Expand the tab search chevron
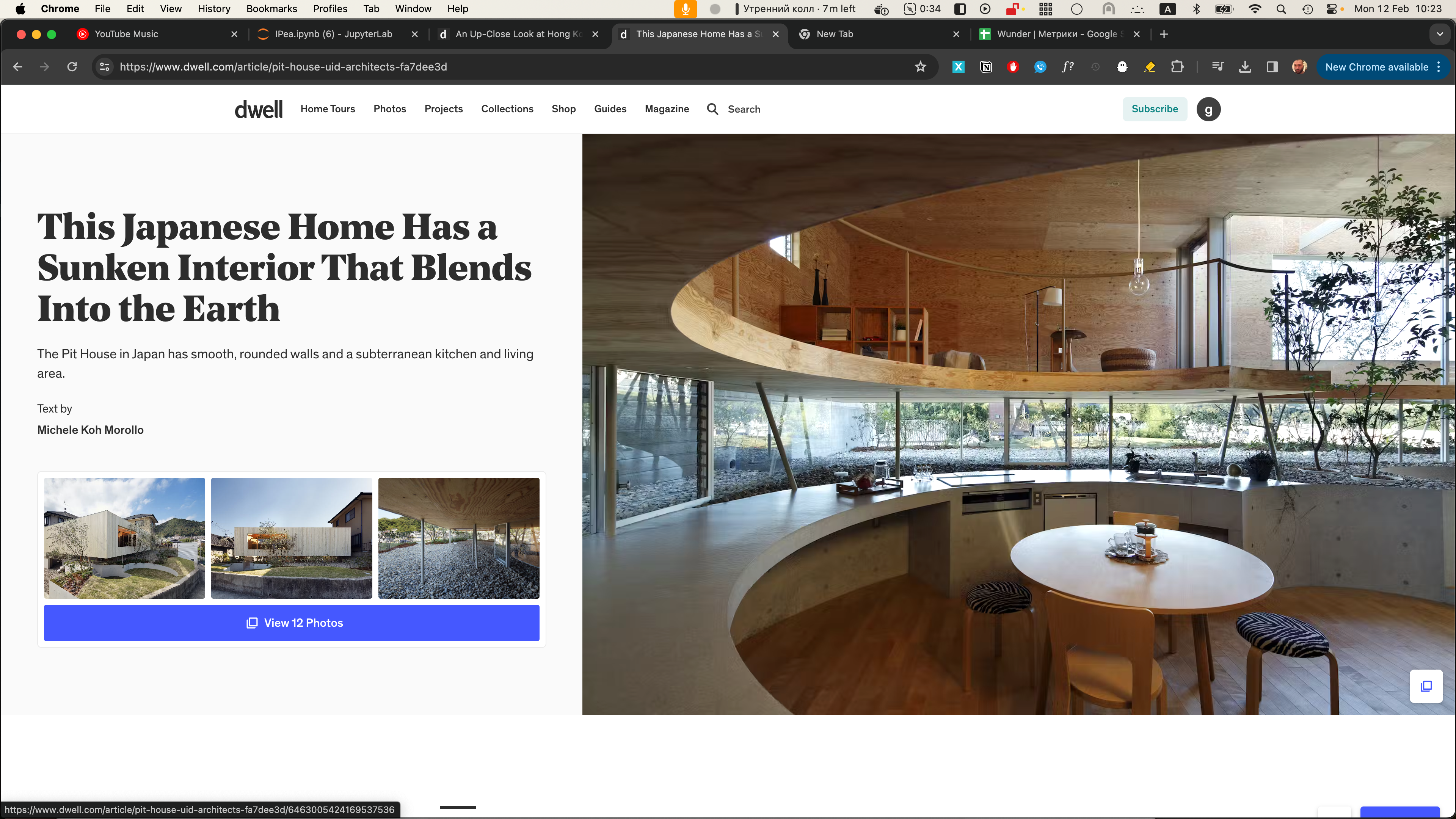 pyautogui.click(x=1440, y=34)
